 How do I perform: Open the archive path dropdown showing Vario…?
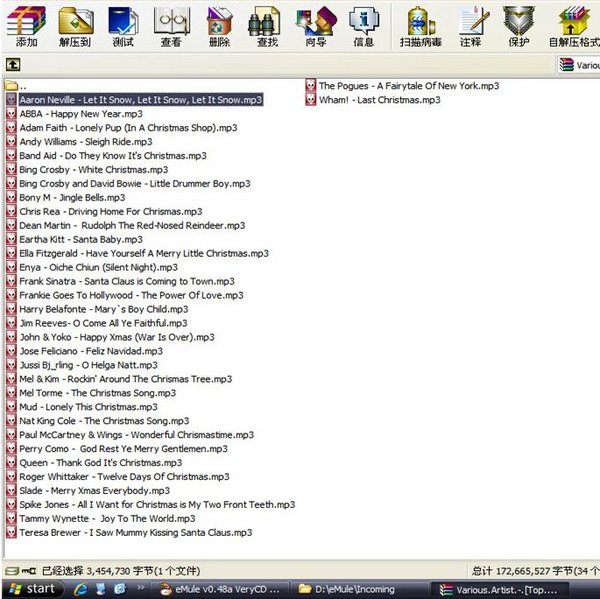click(x=578, y=65)
